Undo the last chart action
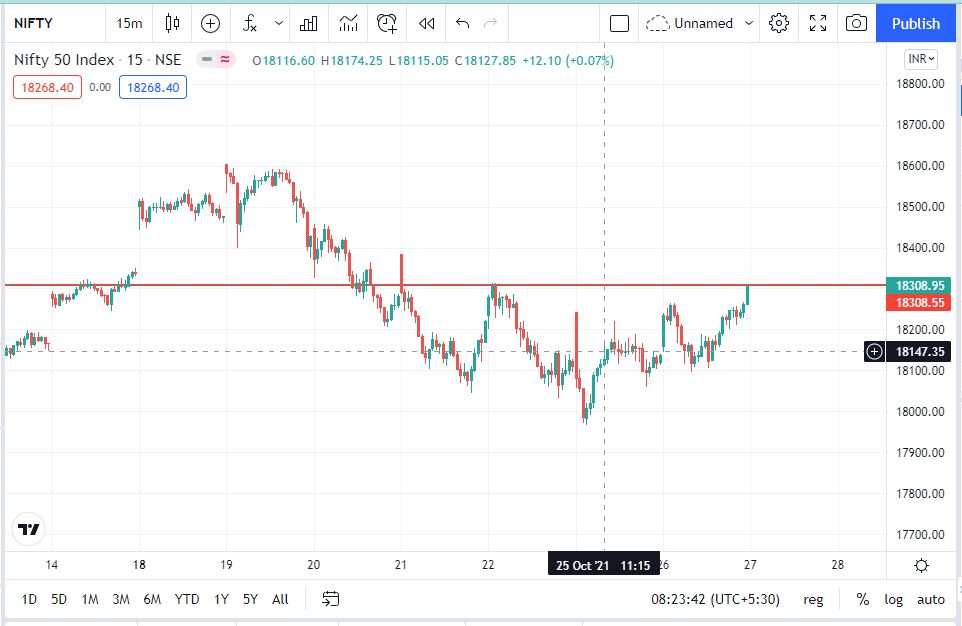 pyautogui.click(x=461, y=23)
